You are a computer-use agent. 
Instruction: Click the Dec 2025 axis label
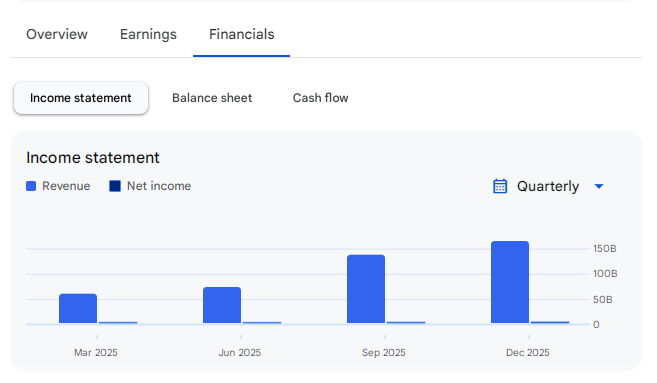tap(528, 352)
